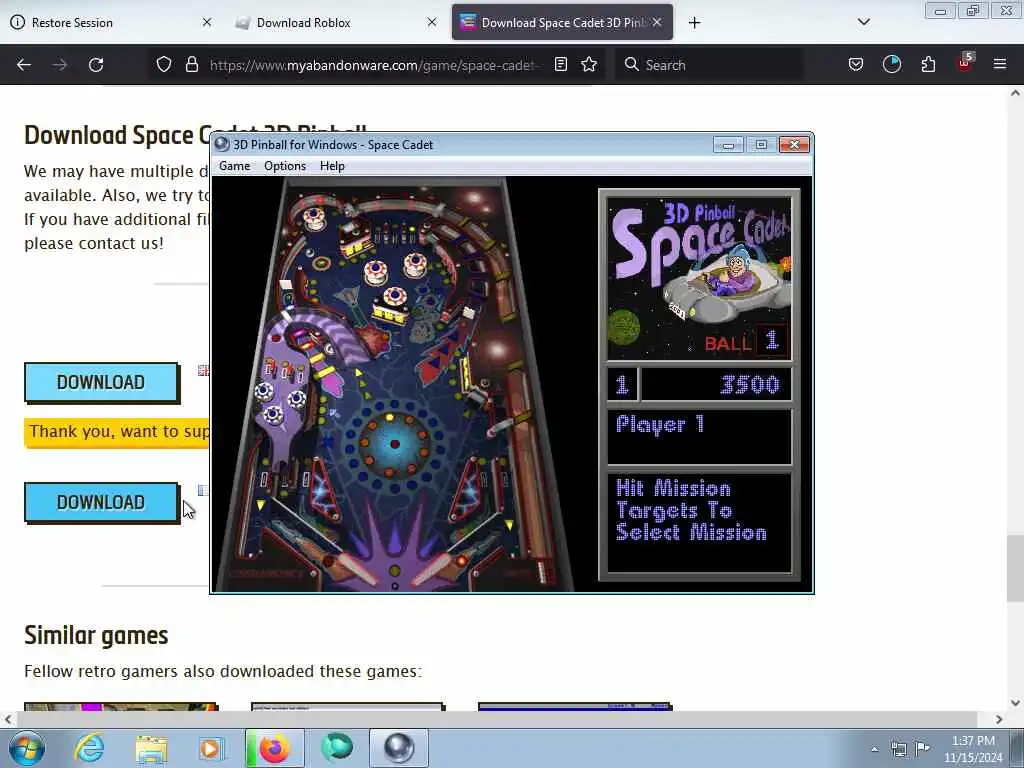Open the tracking protection shield icon
This screenshot has width=1024, height=768.
[164, 65]
